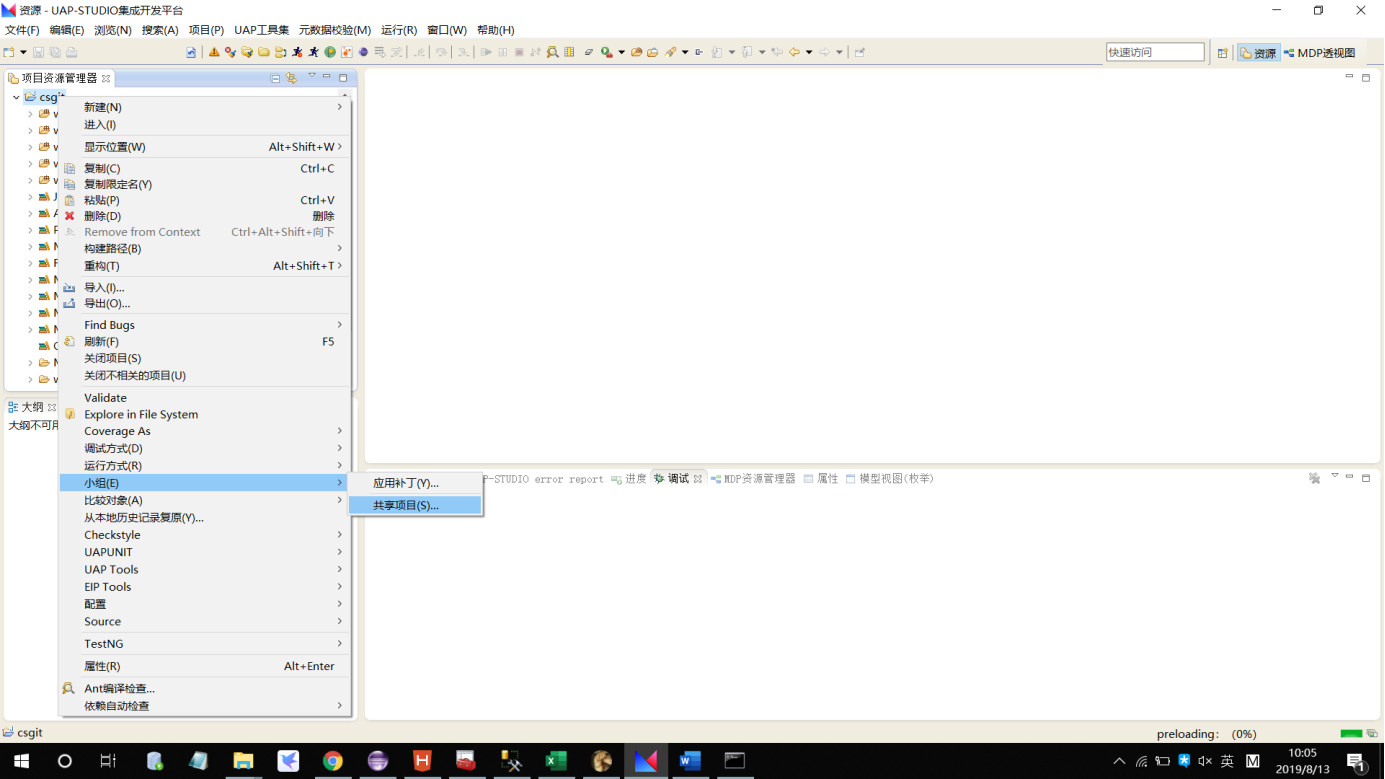The image size is (1385, 779).
Task: Click the Debug run icon on the toolbar
Action: coord(297,51)
